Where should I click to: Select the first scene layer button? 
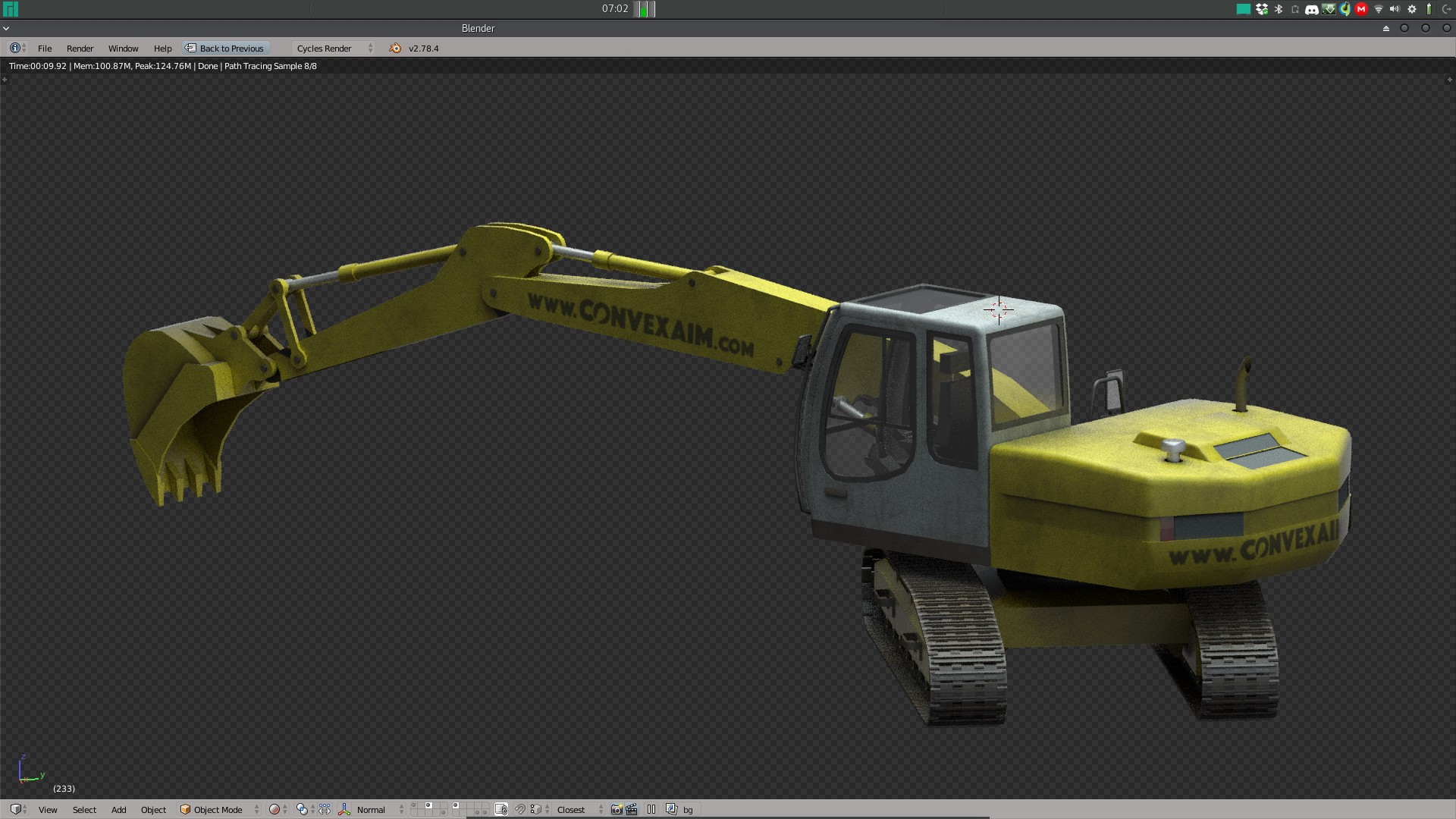click(414, 805)
